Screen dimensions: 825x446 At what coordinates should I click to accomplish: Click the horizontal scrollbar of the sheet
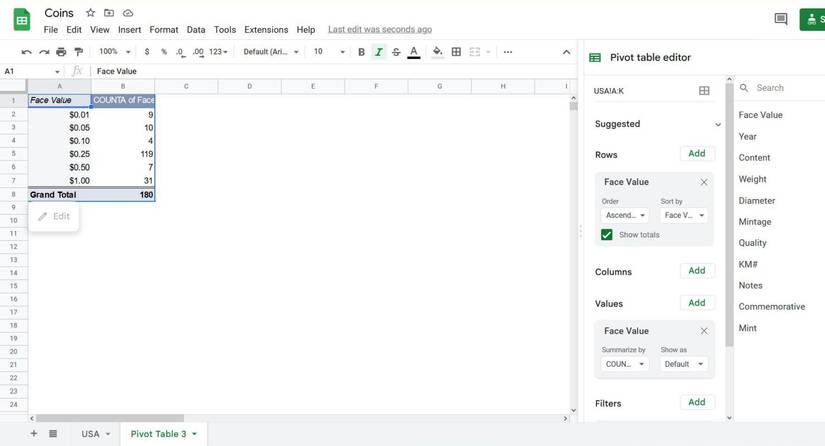point(110,419)
